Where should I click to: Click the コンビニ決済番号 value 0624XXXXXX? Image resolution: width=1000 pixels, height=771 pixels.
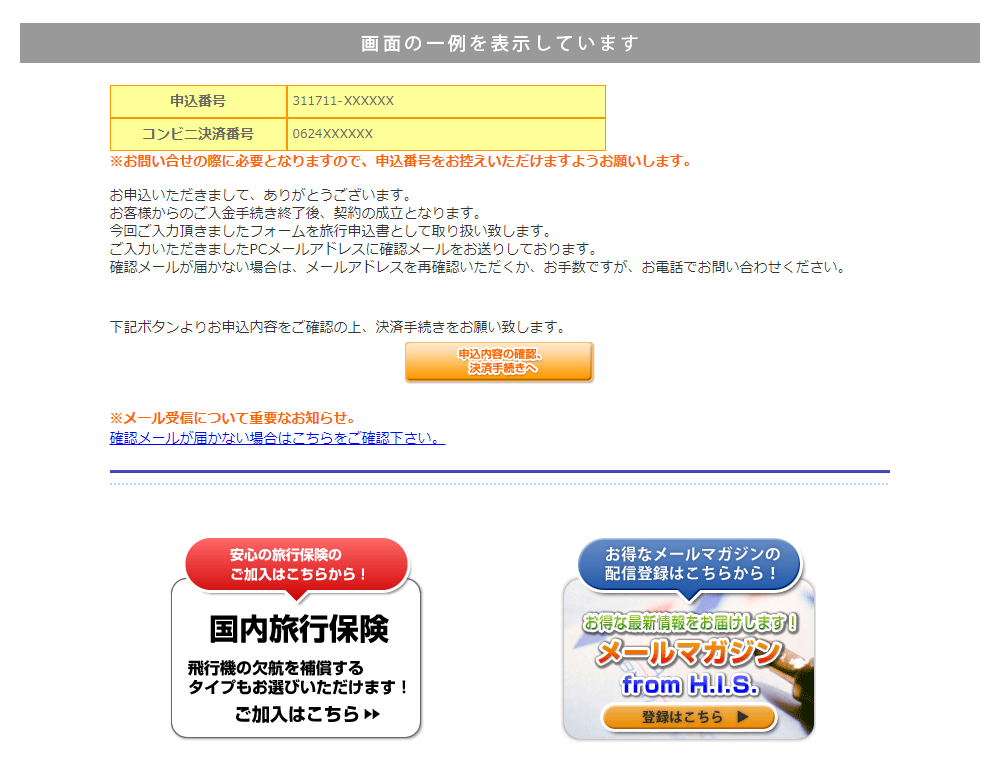pos(332,134)
